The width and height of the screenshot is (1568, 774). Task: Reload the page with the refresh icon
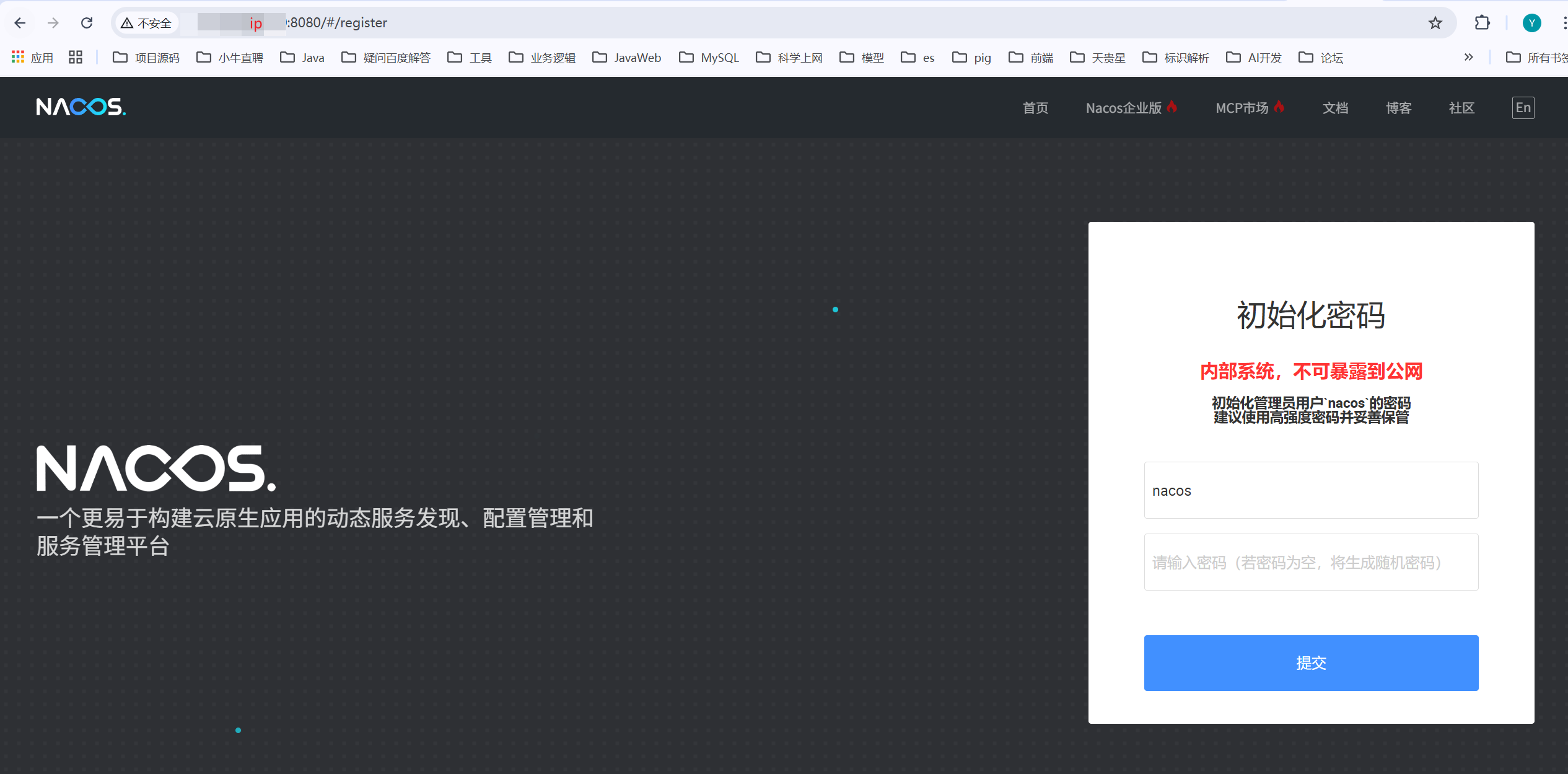click(x=87, y=22)
